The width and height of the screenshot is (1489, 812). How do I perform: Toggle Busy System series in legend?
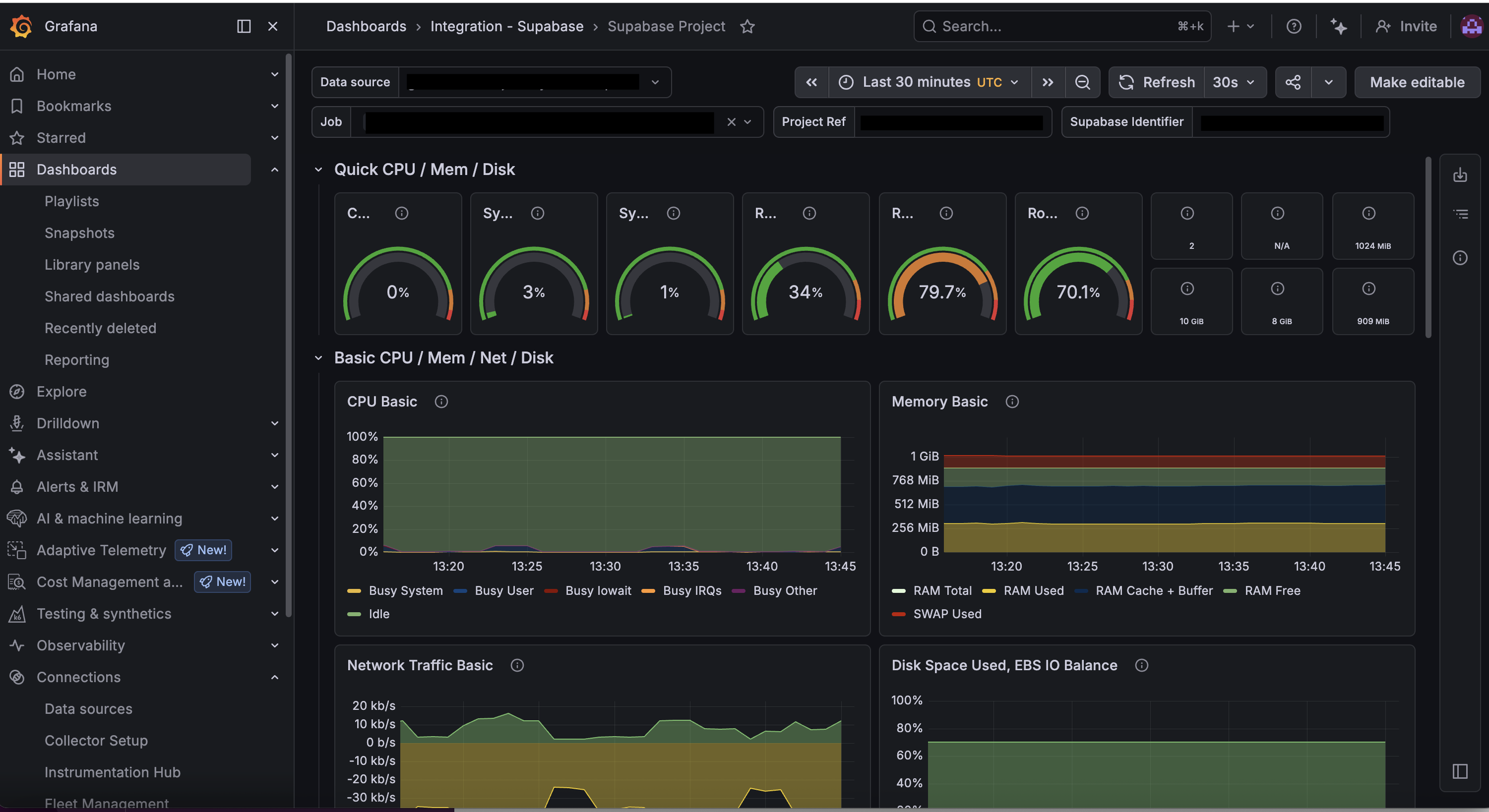pyautogui.click(x=406, y=591)
